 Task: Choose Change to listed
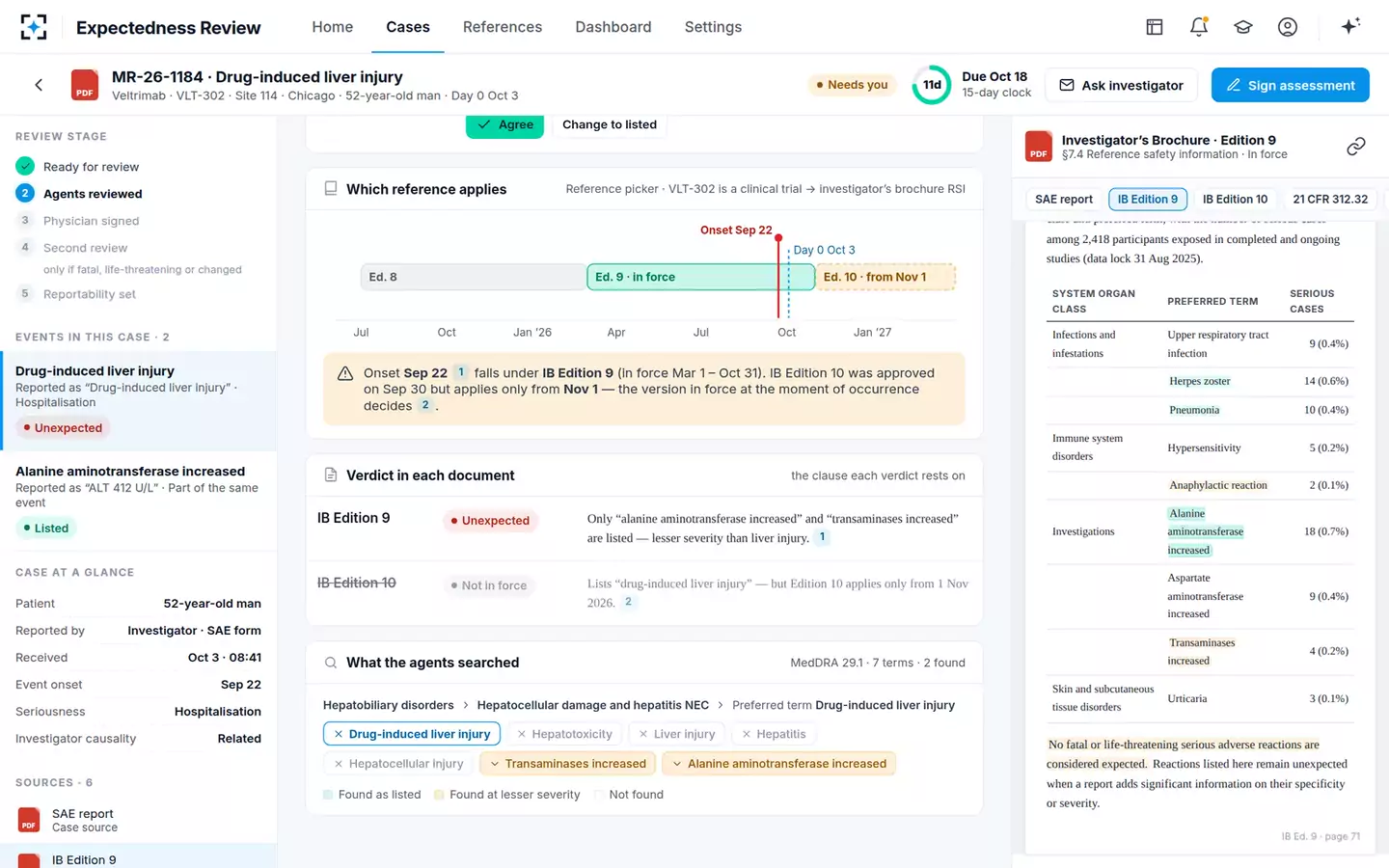click(610, 125)
